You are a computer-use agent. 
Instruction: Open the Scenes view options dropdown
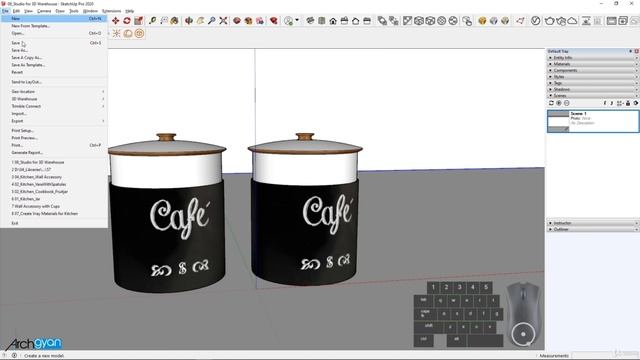tap(620, 103)
